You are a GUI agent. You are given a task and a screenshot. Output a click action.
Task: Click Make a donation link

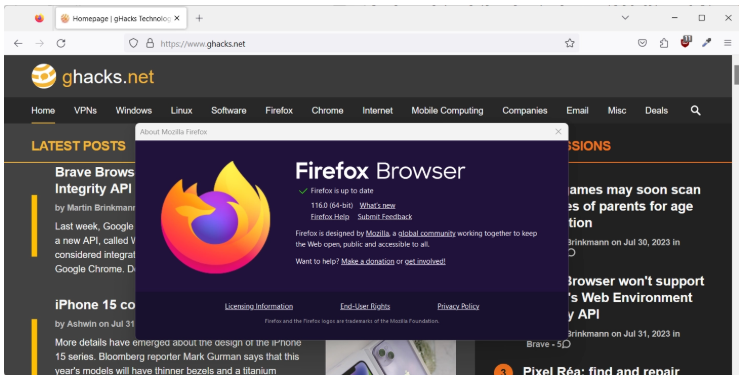368,261
